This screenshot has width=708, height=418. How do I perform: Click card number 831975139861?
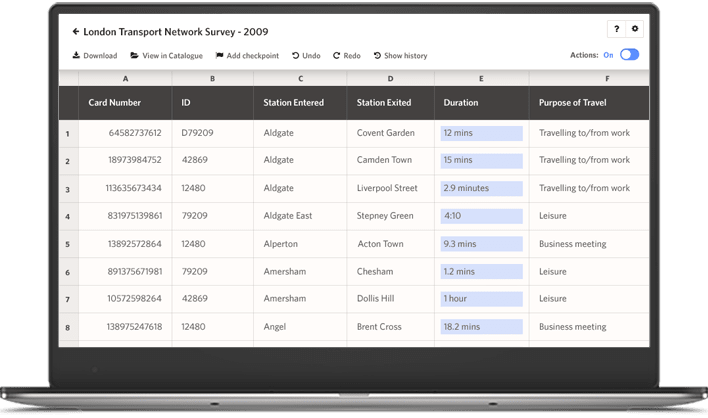click(x=135, y=216)
